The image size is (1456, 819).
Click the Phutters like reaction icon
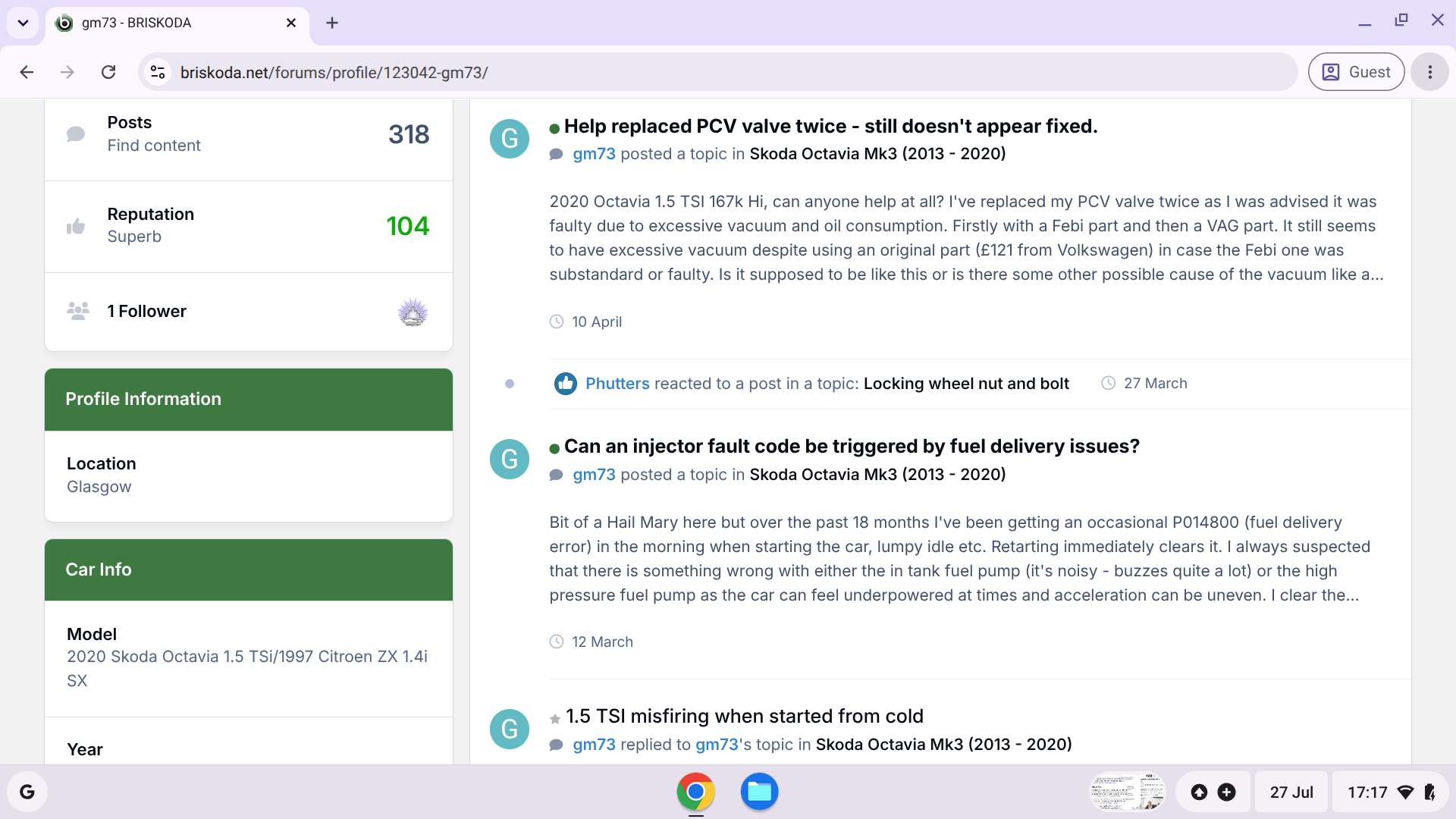coord(566,384)
